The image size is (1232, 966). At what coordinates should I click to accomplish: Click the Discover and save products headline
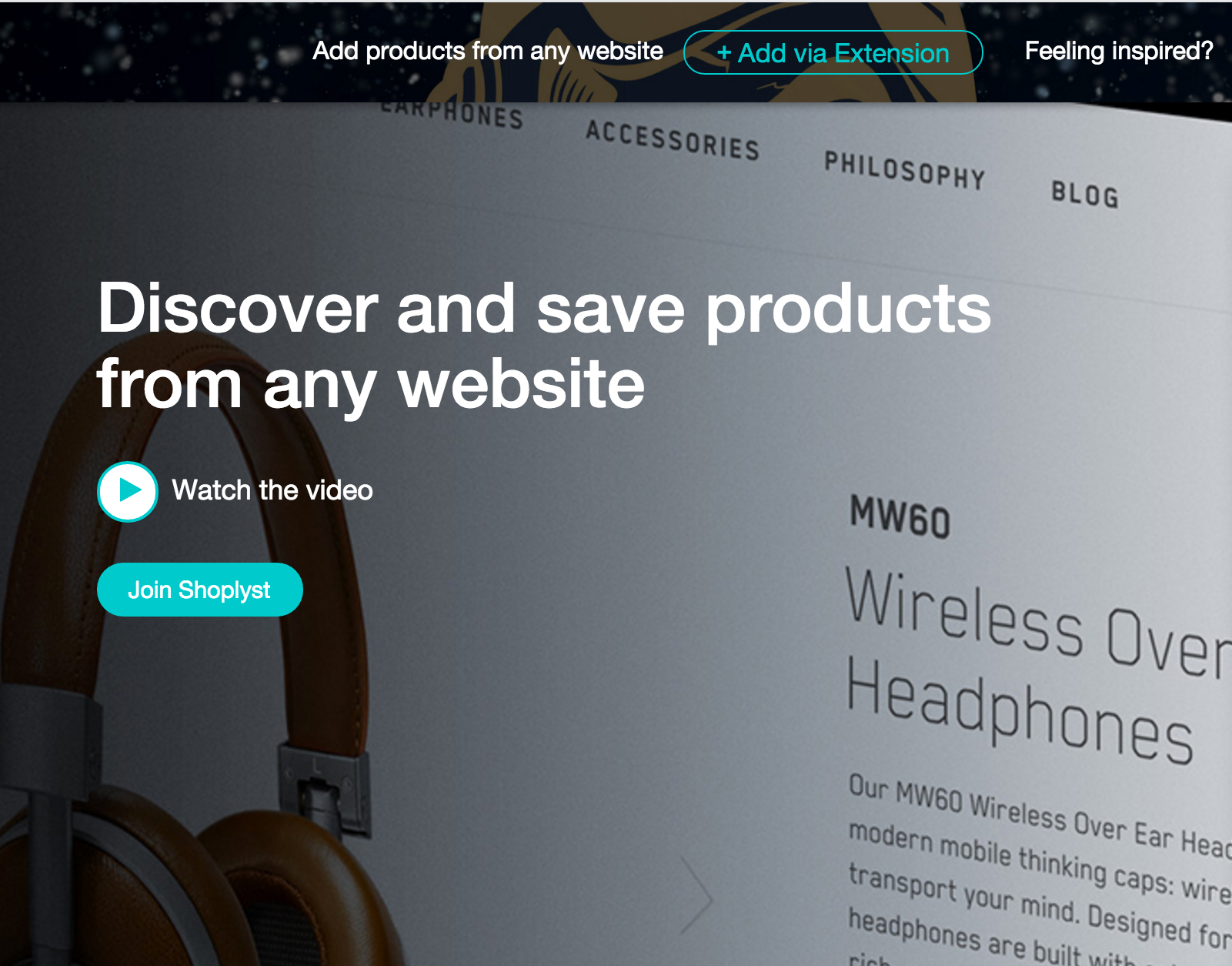(544, 308)
